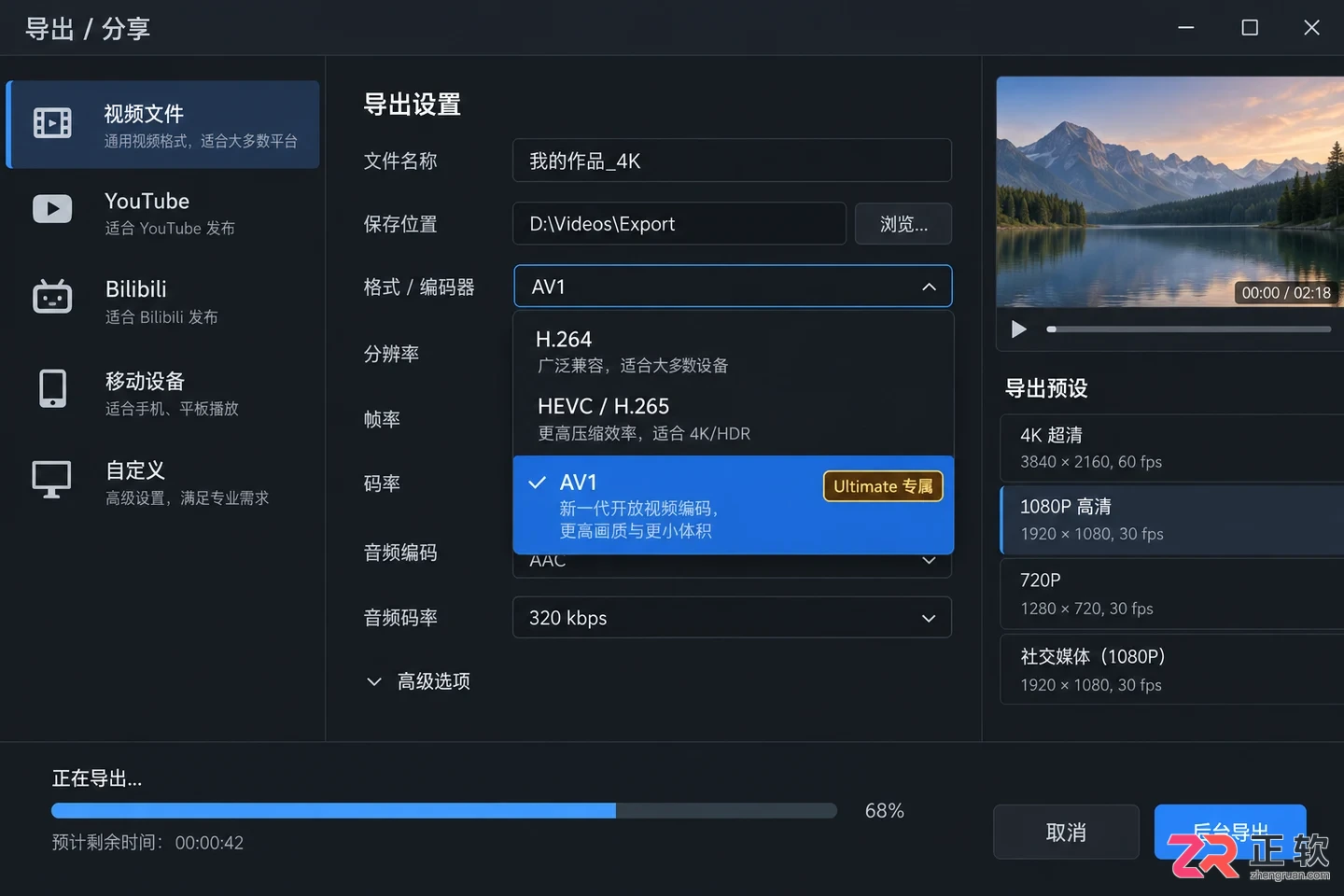The width and height of the screenshot is (1344, 896).
Task: Select H.264 from the codec list
Action: tap(734, 351)
